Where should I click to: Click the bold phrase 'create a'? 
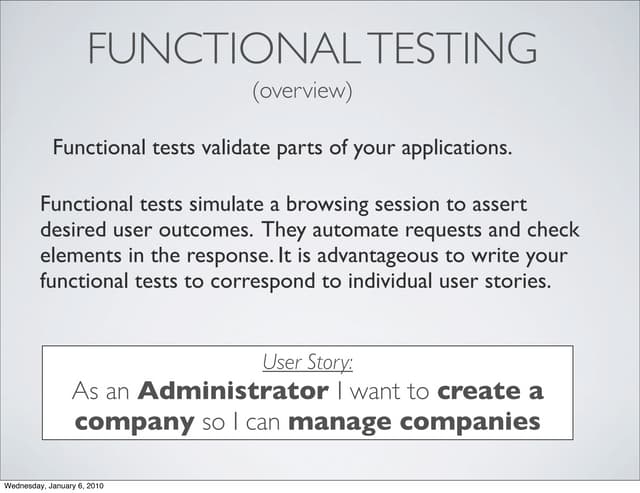[490, 390]
